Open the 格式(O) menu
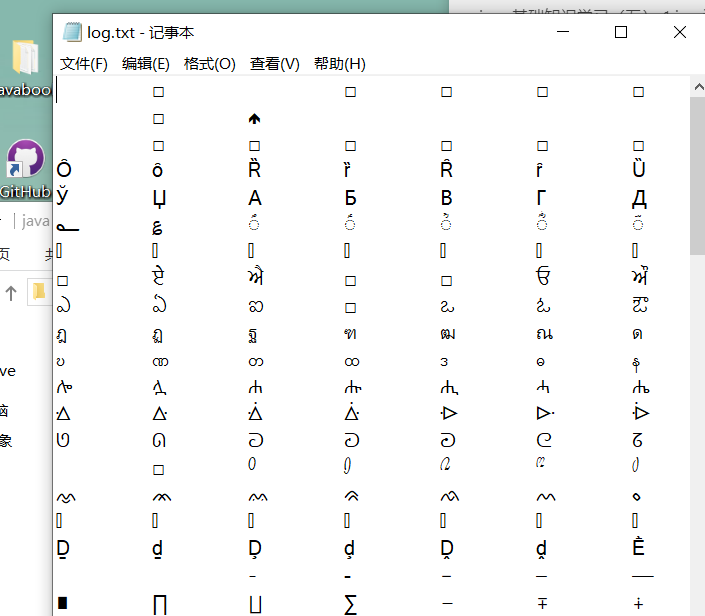705x616 pixels. [x=210, y=64]
